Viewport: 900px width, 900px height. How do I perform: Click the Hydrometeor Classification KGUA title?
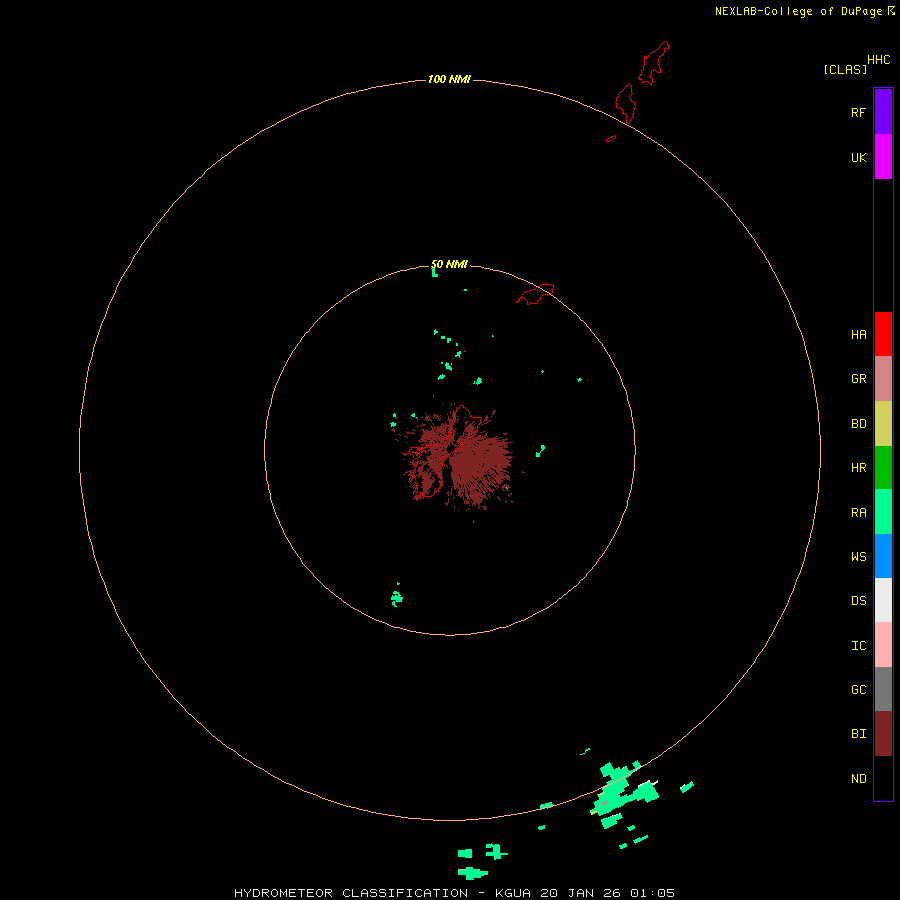454,893
